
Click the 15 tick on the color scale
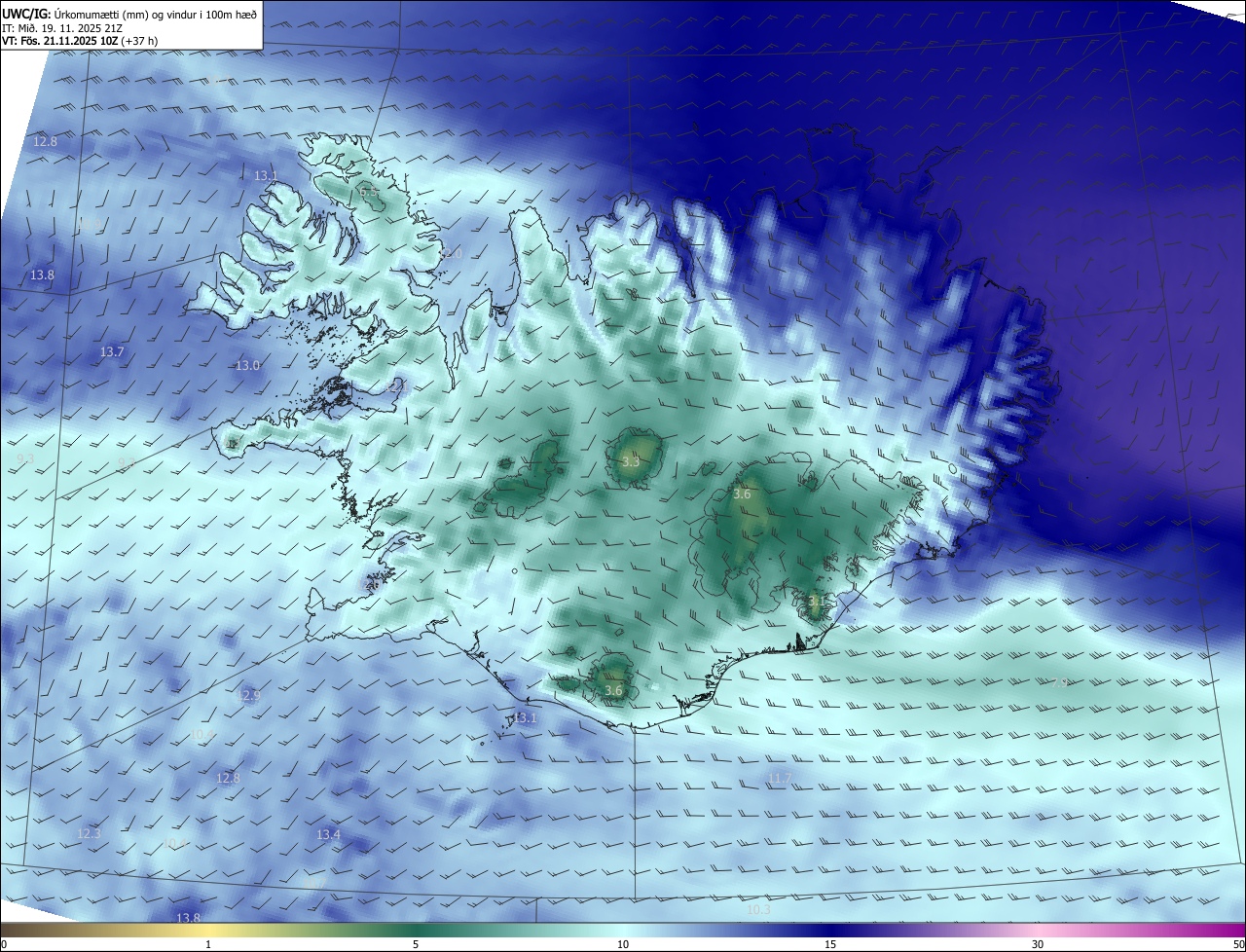coord(830,944)
